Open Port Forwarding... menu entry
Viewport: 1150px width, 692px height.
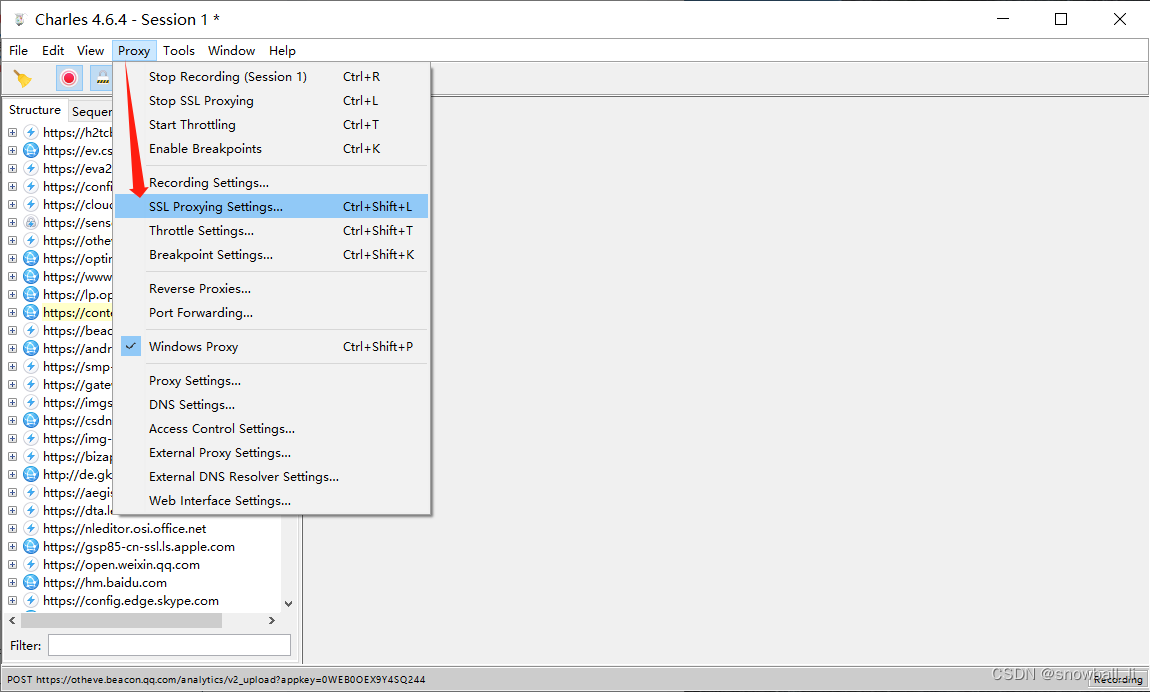[271, 313]
